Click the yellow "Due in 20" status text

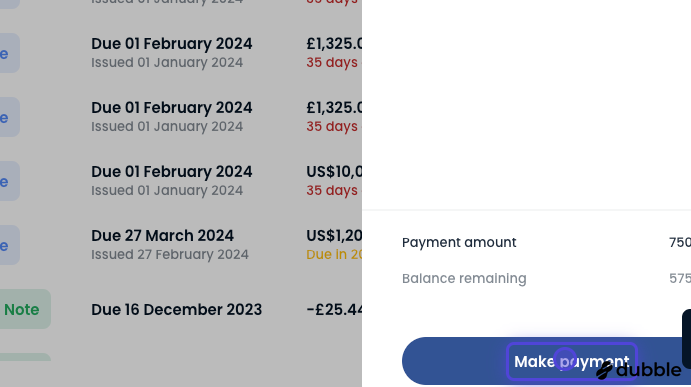pos(334,254)
